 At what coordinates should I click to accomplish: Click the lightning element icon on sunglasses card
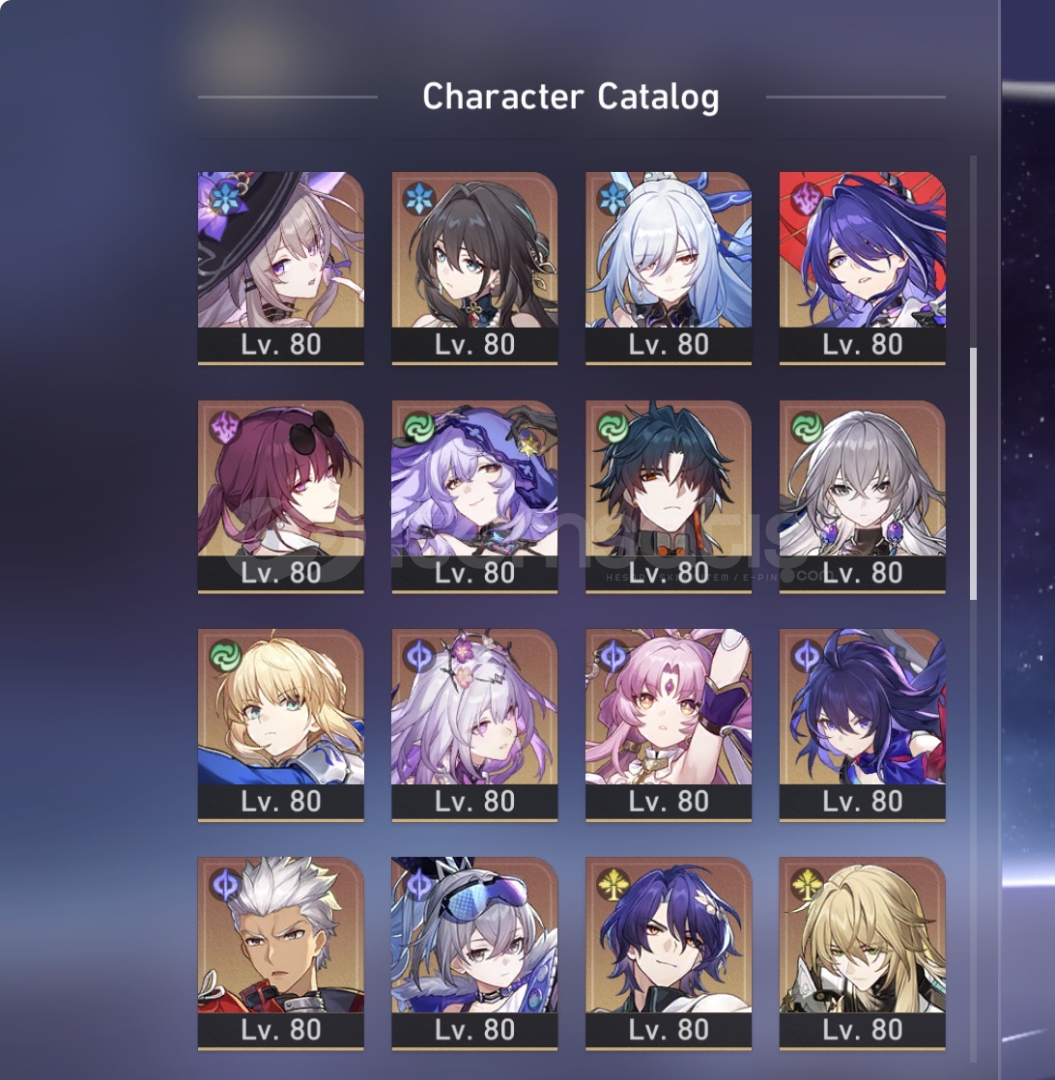click(224, 427)
